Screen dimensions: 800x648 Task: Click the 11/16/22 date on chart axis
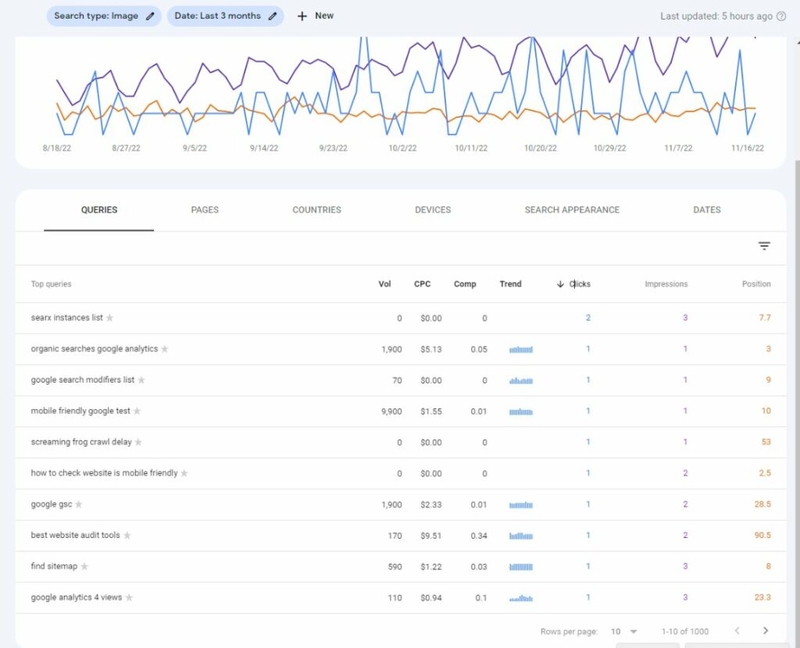pyautogui.click(x=747, y=148)
